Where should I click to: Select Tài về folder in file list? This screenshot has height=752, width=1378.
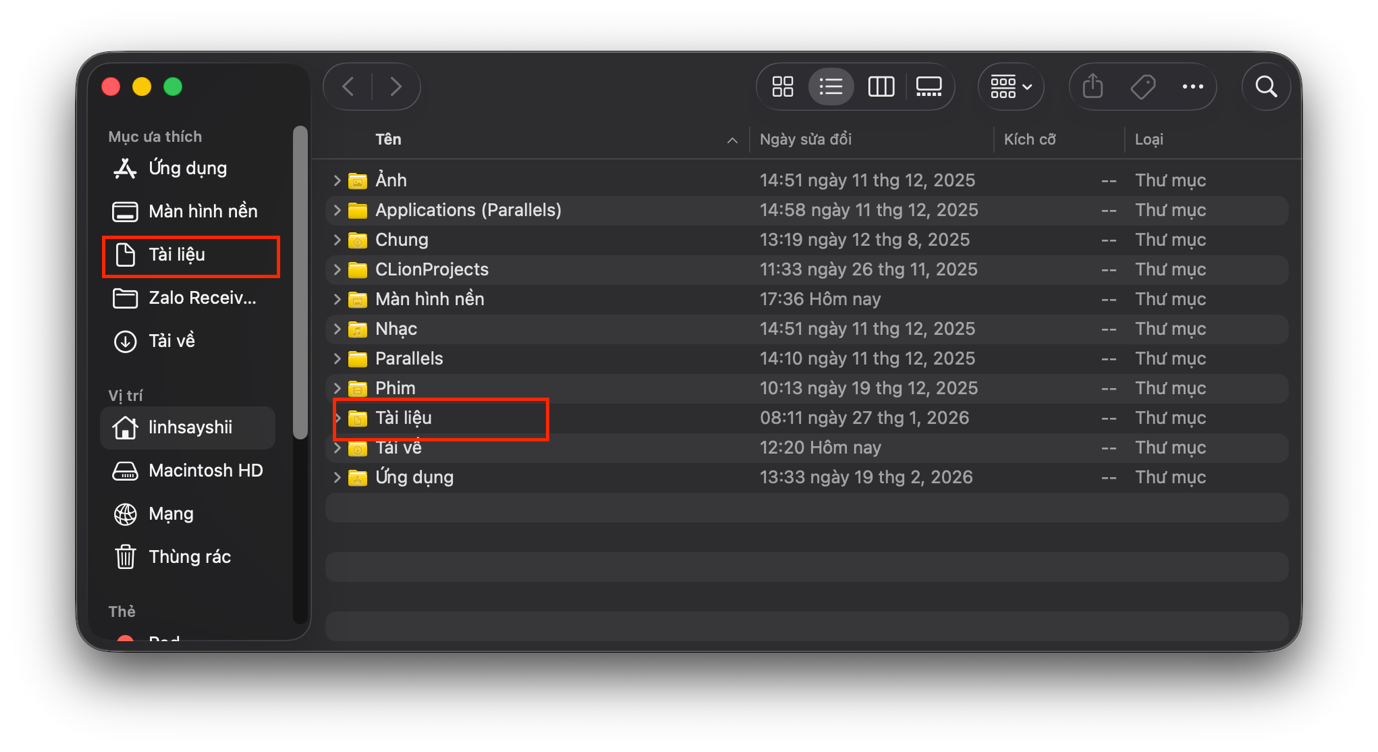398,448
